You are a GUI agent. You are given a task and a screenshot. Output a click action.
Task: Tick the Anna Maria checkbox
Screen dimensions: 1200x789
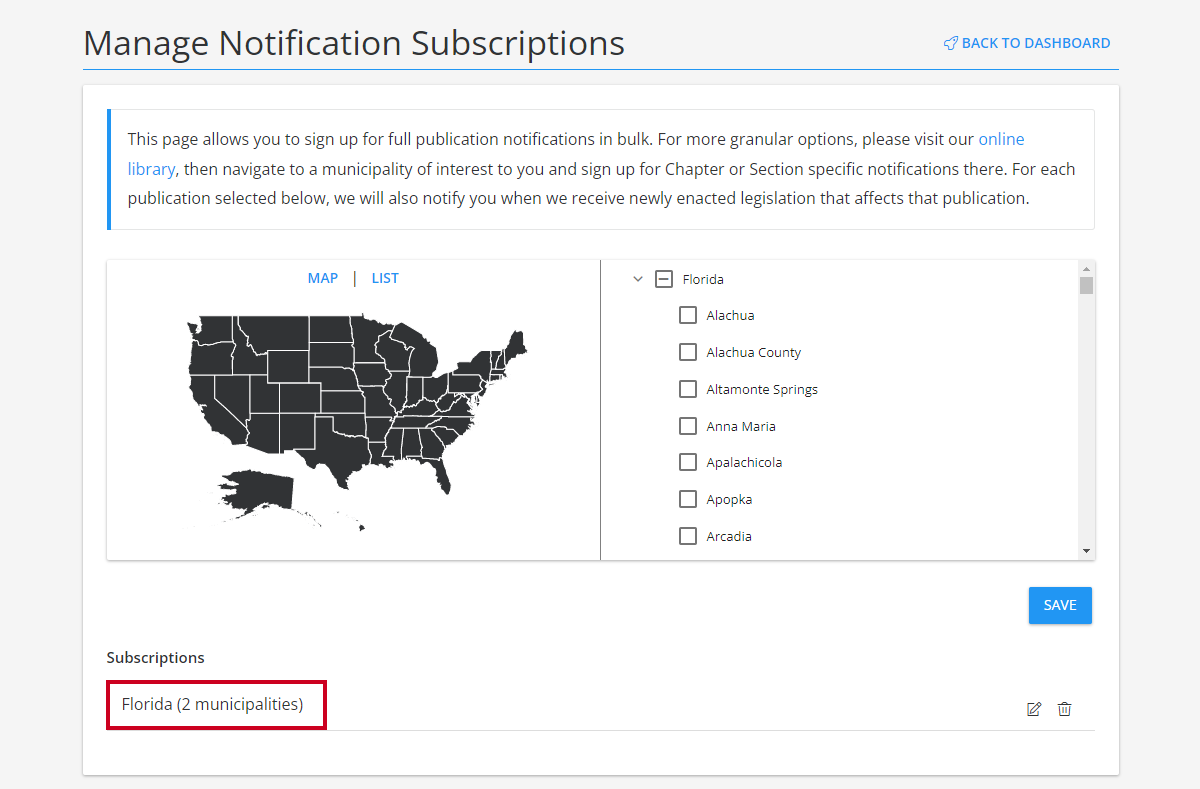click(x=688, y=426)
